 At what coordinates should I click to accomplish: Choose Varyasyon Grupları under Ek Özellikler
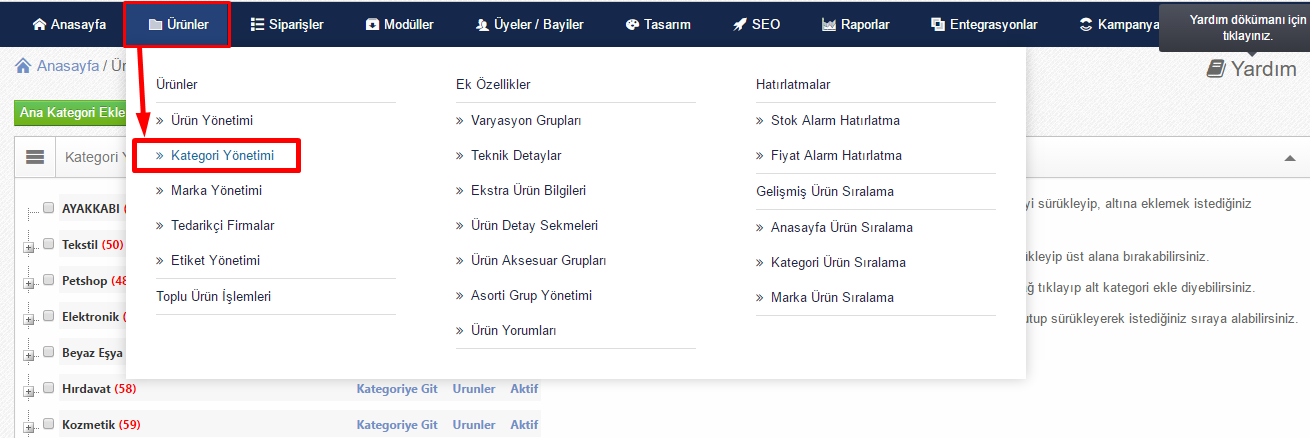526,120
